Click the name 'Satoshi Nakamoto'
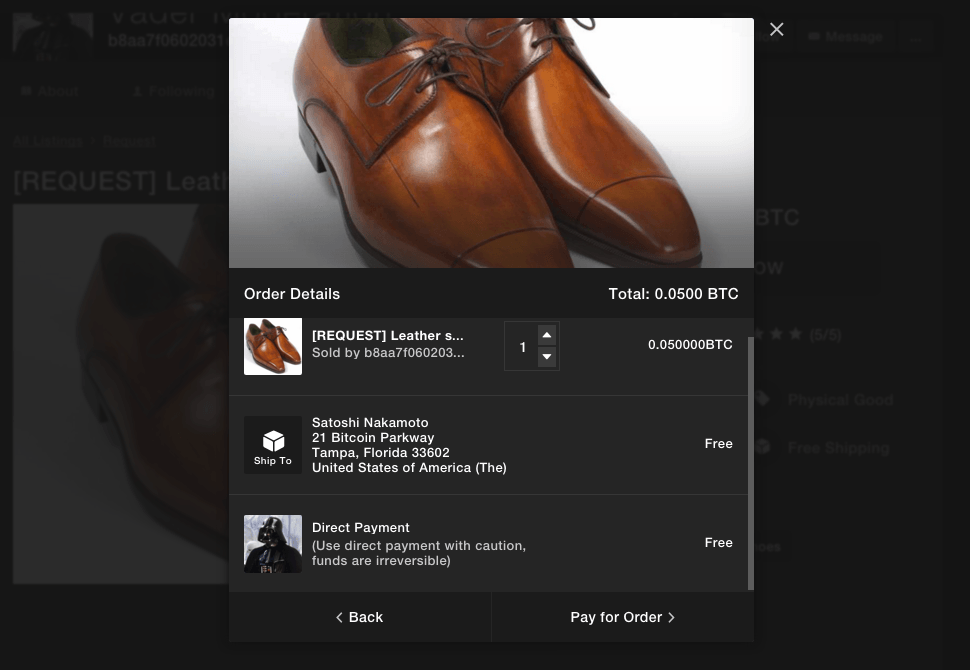 370,423
